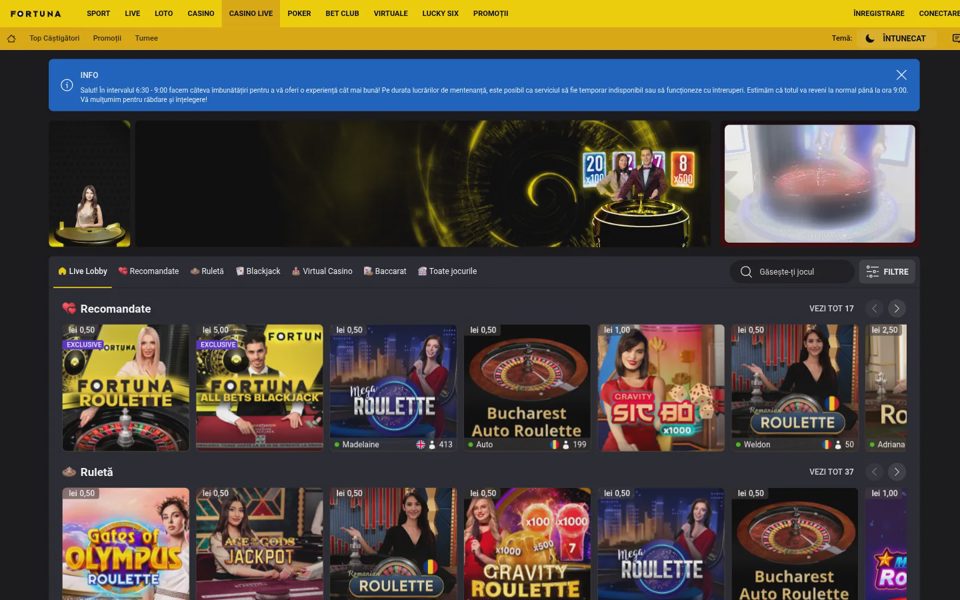Image resolution: width=960 pixels, height=600 pixels.
Task: Open the BET CLUB menu
Action: (x=342, y=13)
